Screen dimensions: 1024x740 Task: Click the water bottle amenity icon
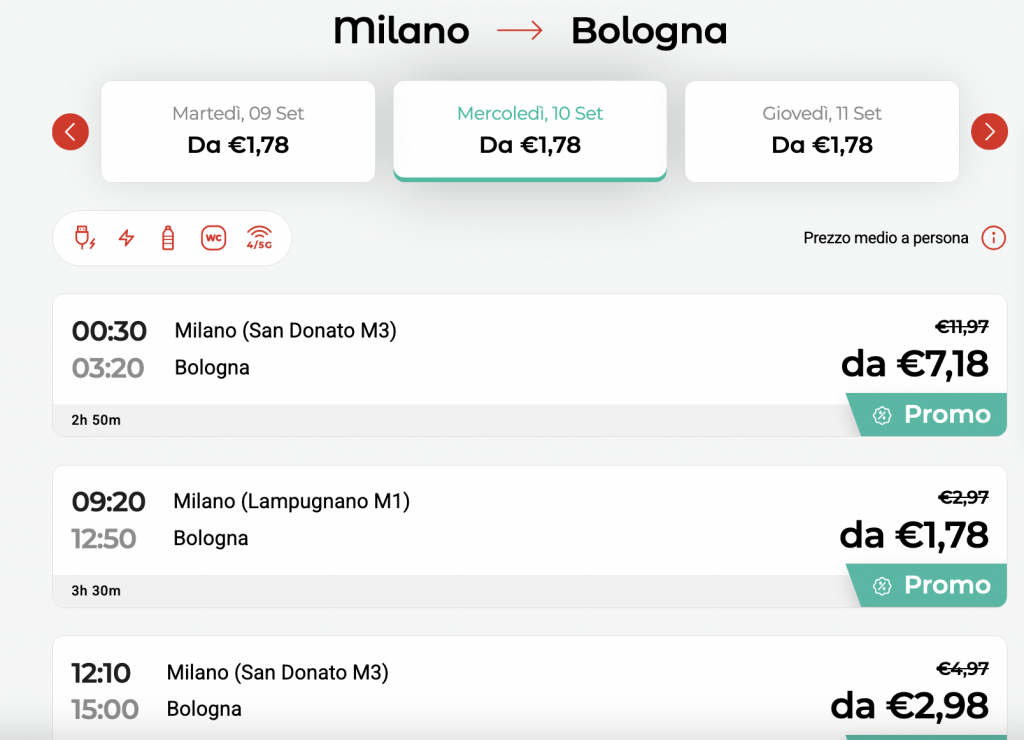[x=168, y=238]
